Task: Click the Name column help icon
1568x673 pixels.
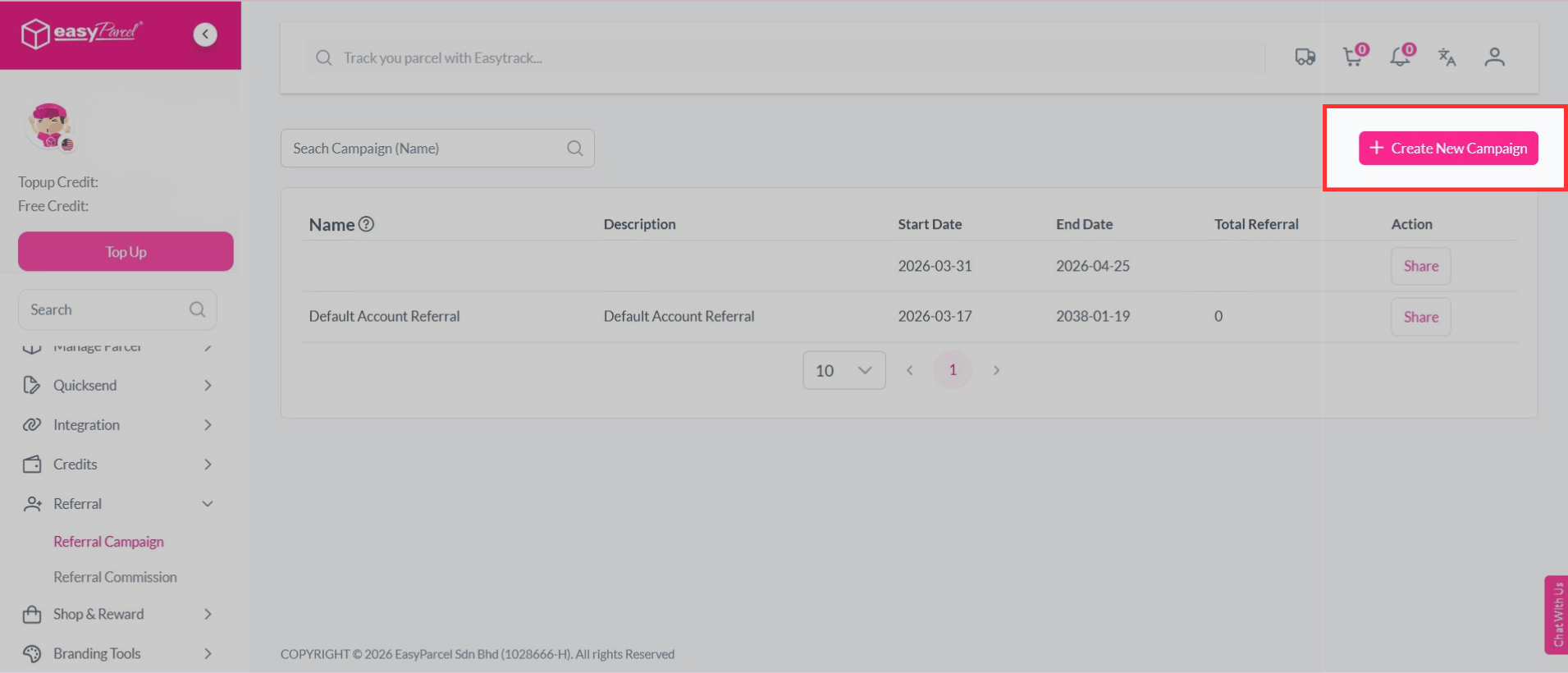Action: (367, 224)
